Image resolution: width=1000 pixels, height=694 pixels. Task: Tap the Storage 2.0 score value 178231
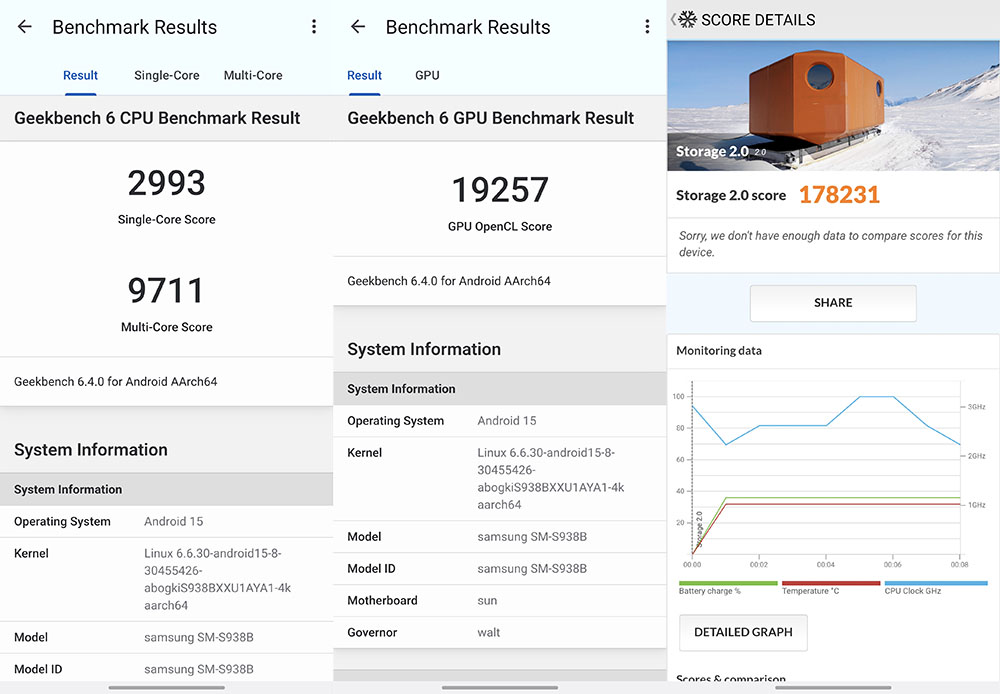point(839,195)
